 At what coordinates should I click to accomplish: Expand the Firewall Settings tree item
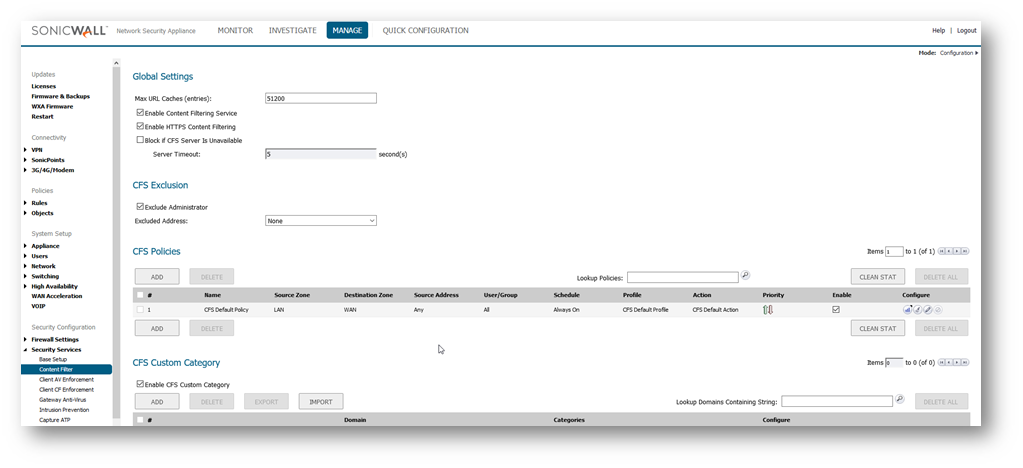(25, 340)
